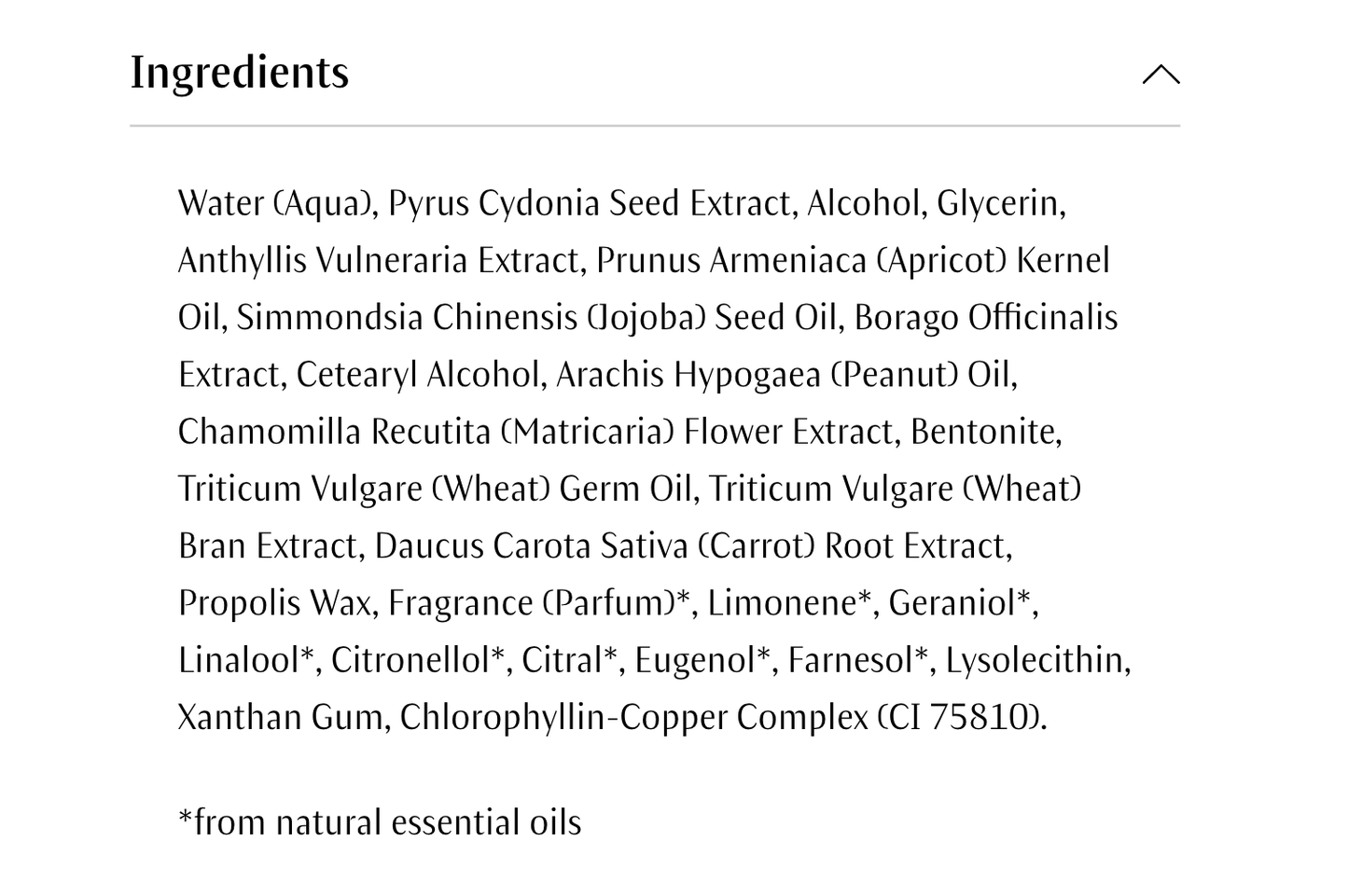Click 'Borago Officinalis' ingredient text
The image size is (1348, 896).
985,318
